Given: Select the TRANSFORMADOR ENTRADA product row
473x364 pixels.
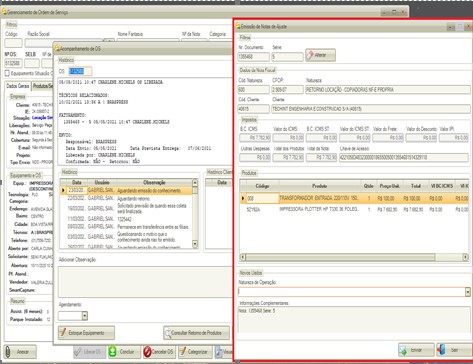Looking at the screenshot, I should (354, 198).
